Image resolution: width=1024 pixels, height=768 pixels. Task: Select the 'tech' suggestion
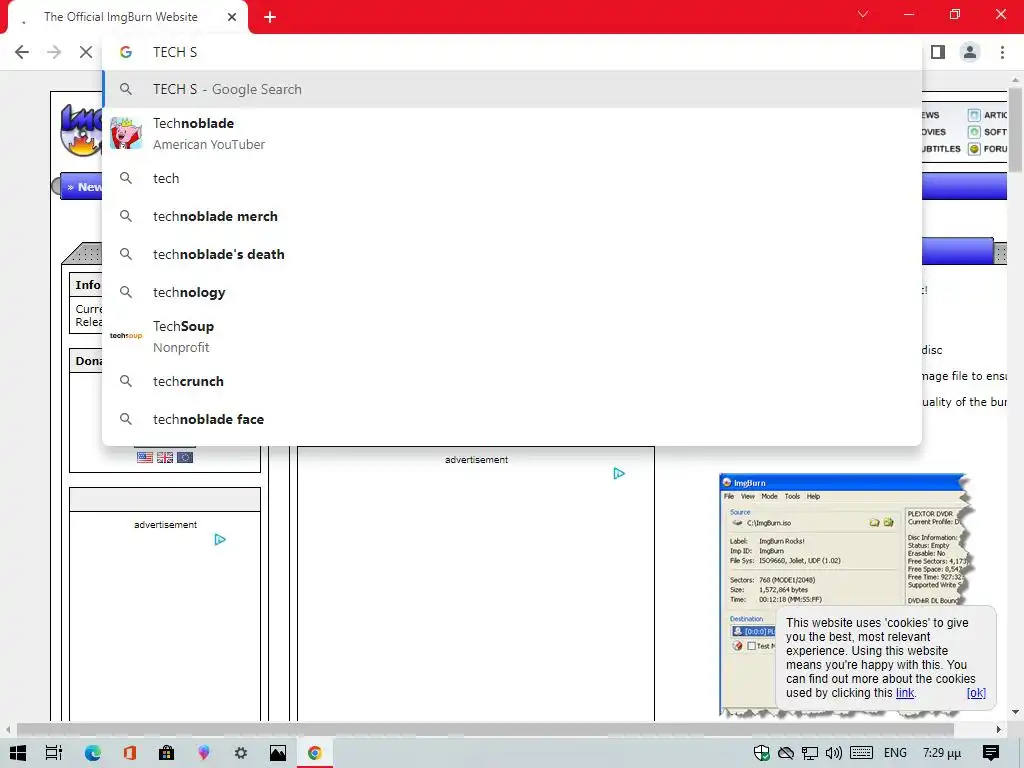[512, 178]
